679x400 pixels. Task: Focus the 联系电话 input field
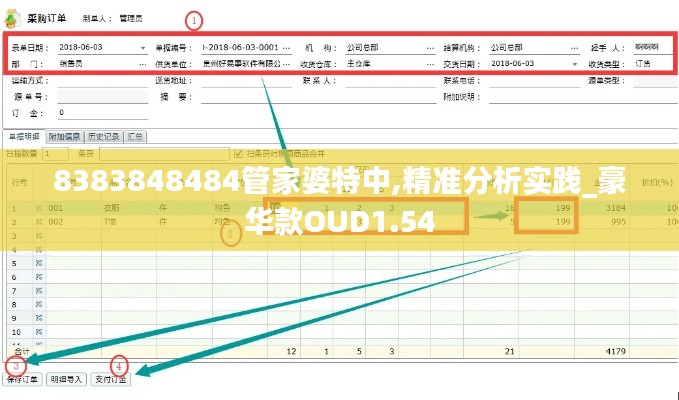534,81
